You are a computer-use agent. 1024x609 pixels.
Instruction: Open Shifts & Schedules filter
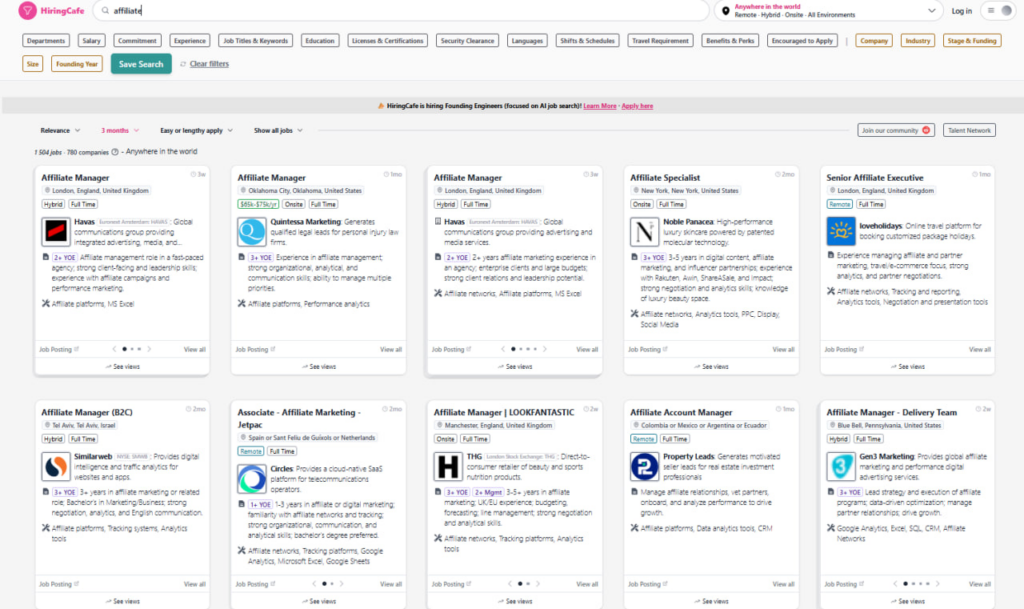click(587, 40)
